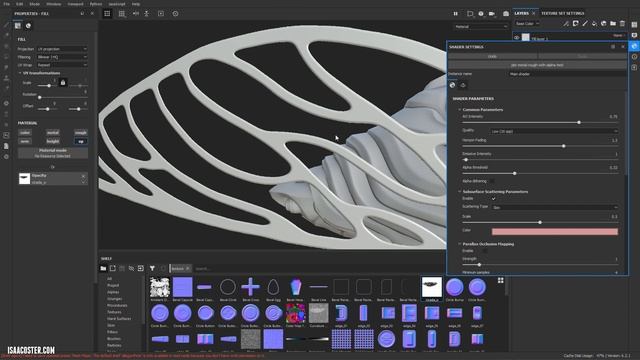Click the 3D grid view icon in toolbar
The height and width of the screenshot is (360, 640).
click(x=107, y=13)
